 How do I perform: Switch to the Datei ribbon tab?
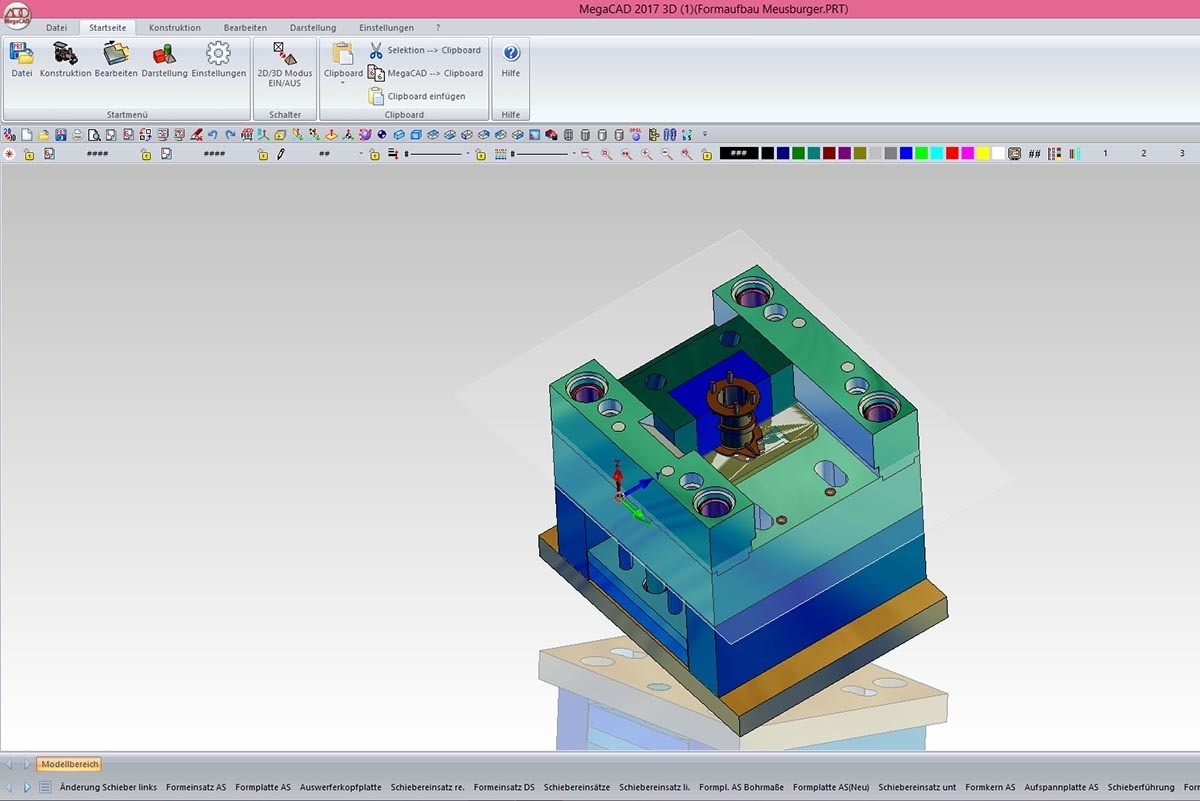coord(57,28)
